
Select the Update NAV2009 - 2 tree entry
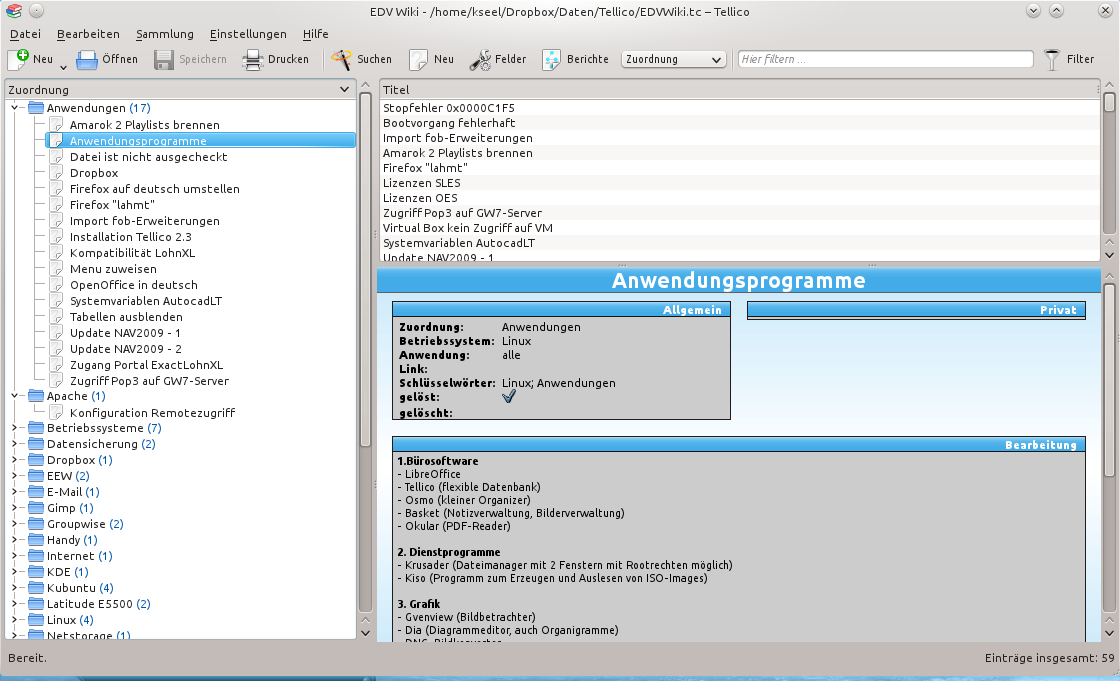click(126, 349)
